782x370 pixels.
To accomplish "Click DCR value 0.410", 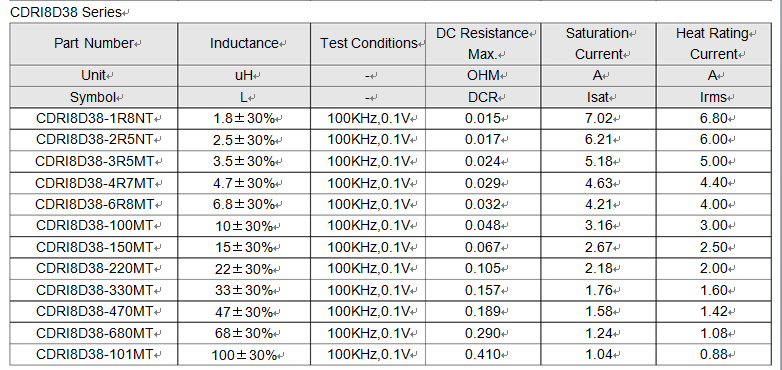I will click(483, 355).
